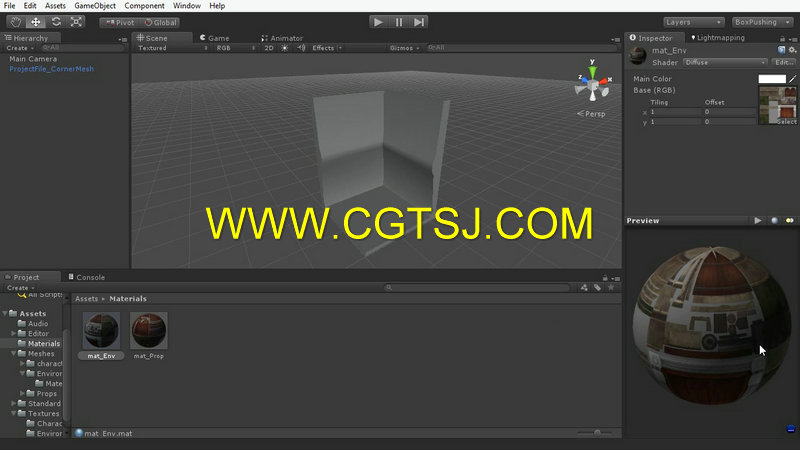The height and width of the screenshot is (450, 800).
Task: Open the RGB render mode dropdown
Action: [235, 48]
